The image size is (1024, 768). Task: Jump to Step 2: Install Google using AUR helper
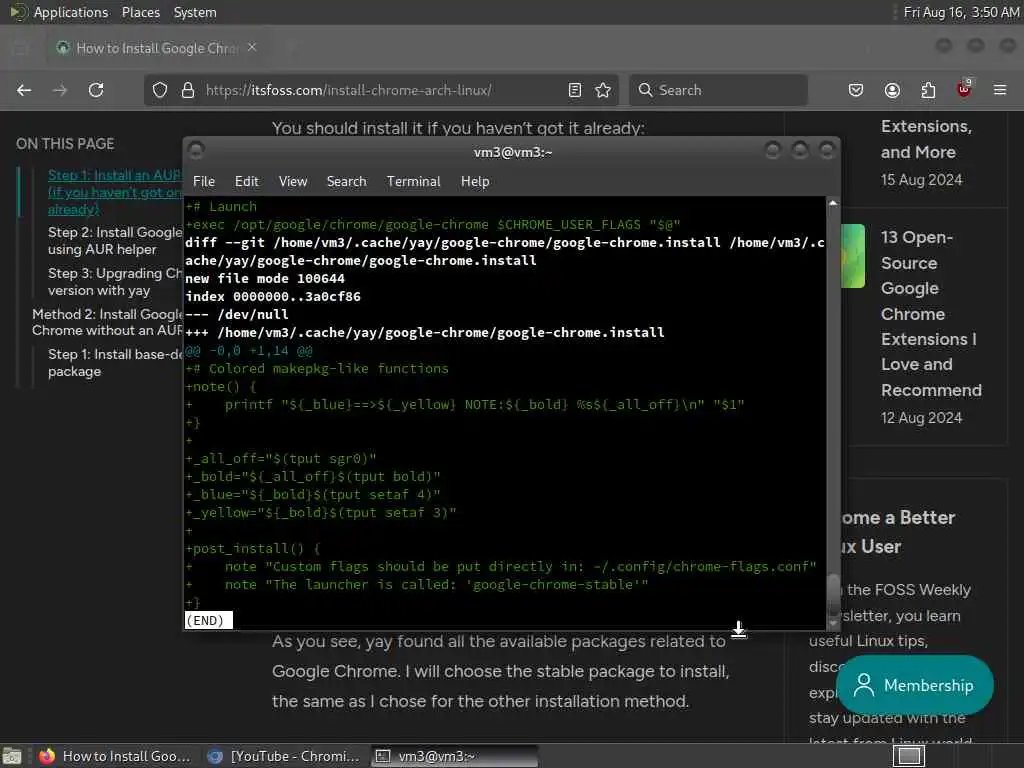(115, 241)
